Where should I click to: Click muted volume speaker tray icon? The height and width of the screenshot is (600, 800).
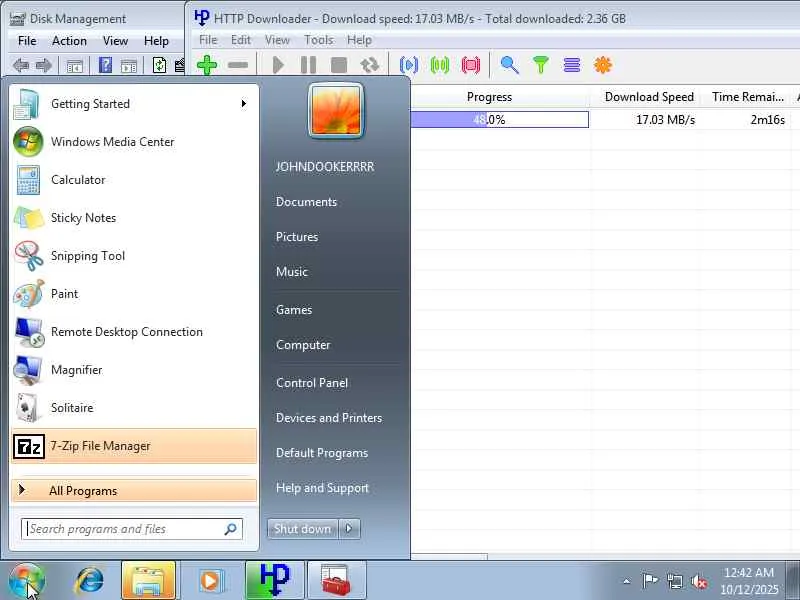pyautogui.click(x=698, y=581)
